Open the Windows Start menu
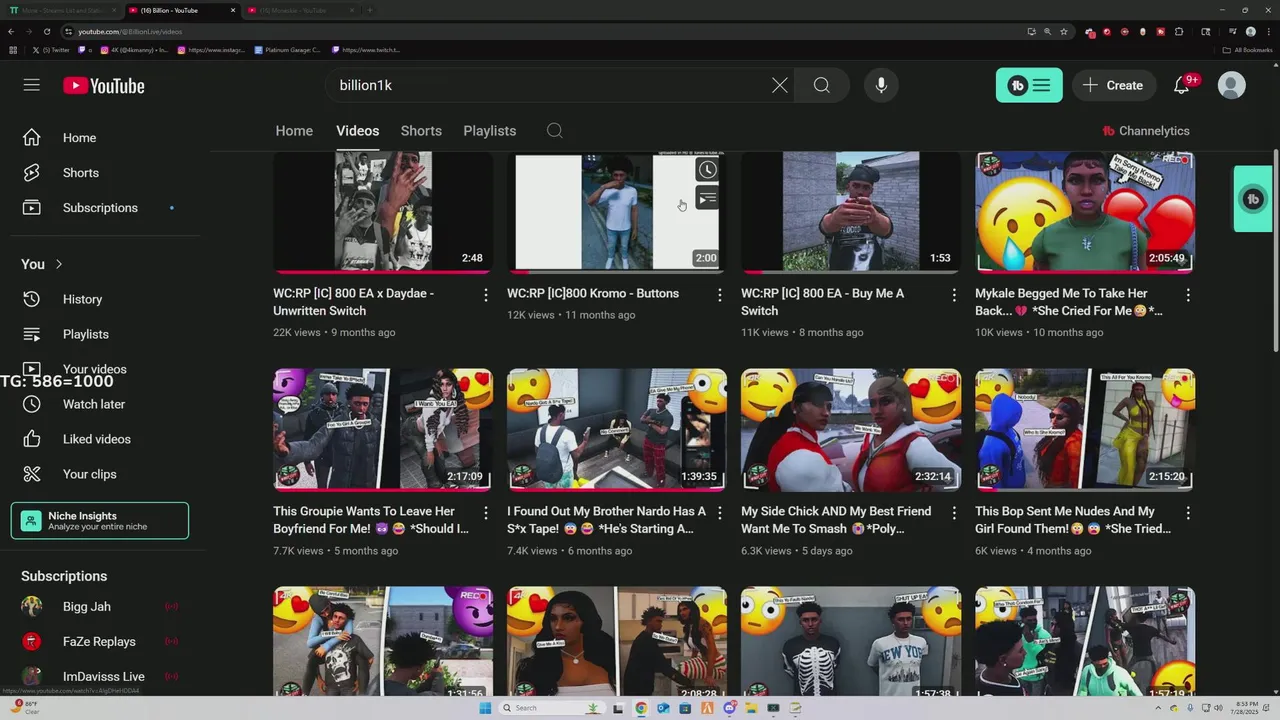The height and width of the screenshot is (720, 1280). (485, 708)
